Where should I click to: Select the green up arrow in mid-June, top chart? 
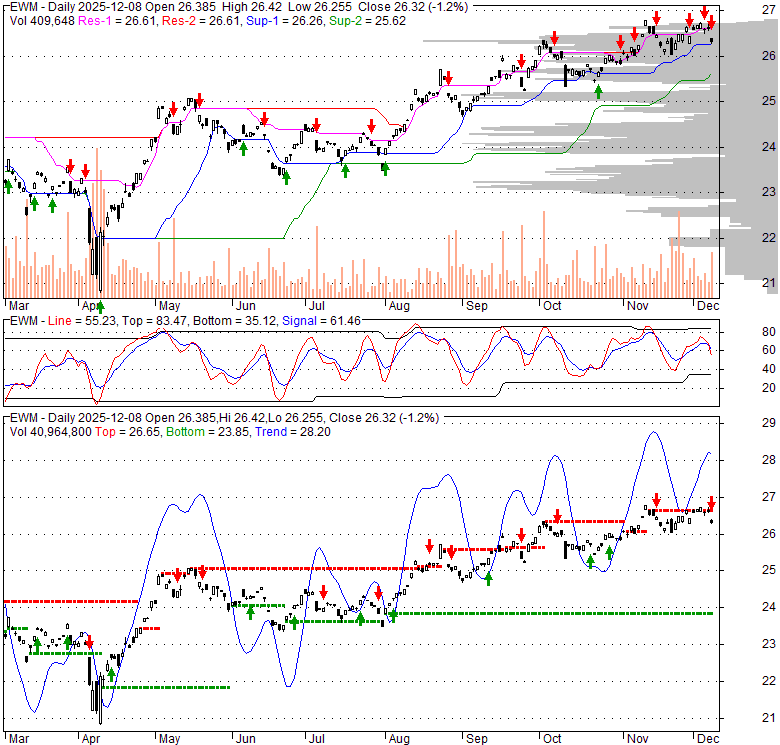pos(286,177)
